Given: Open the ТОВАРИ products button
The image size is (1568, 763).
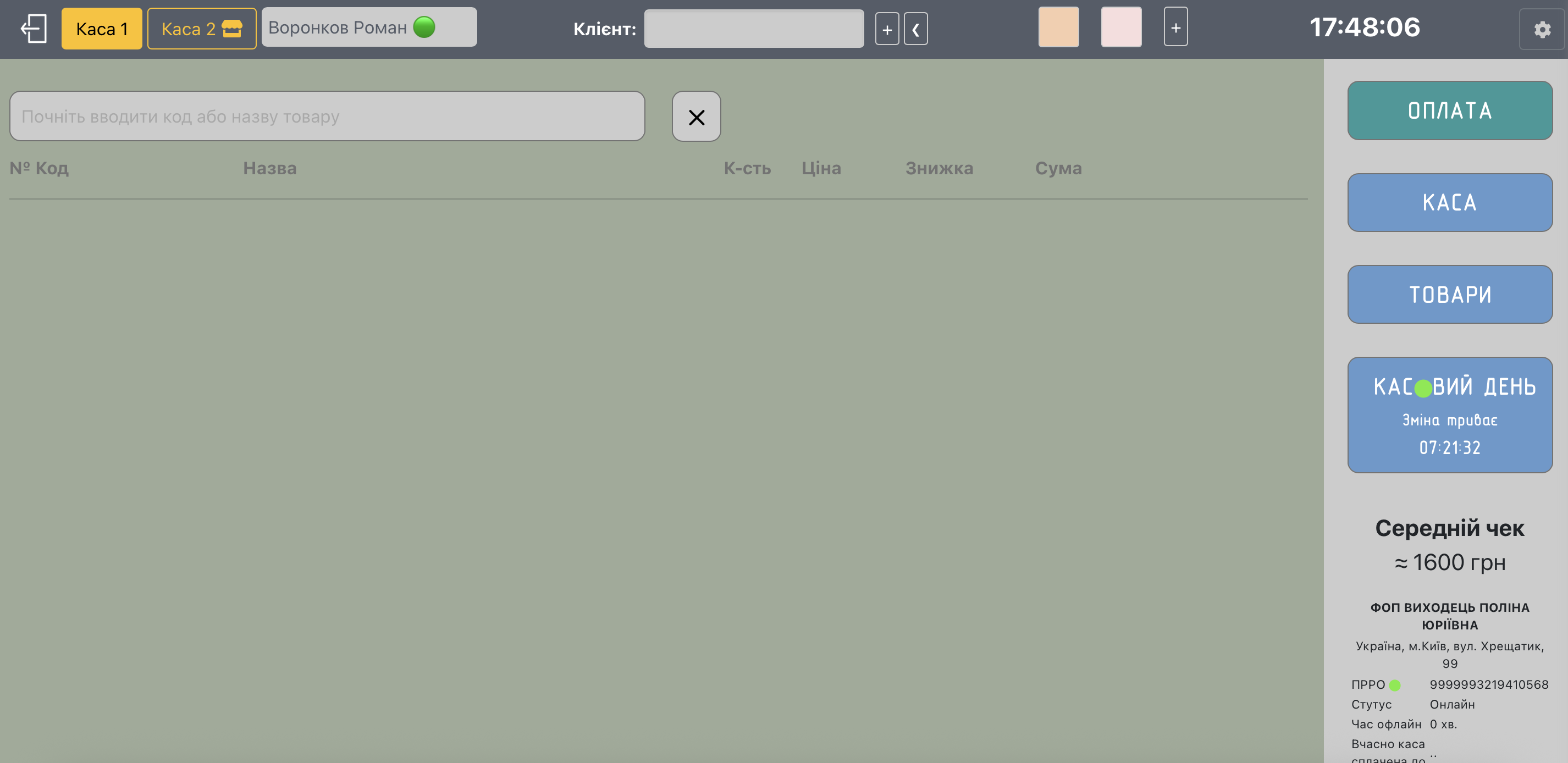Looking at the screenshot, I should coord(1449,295).
